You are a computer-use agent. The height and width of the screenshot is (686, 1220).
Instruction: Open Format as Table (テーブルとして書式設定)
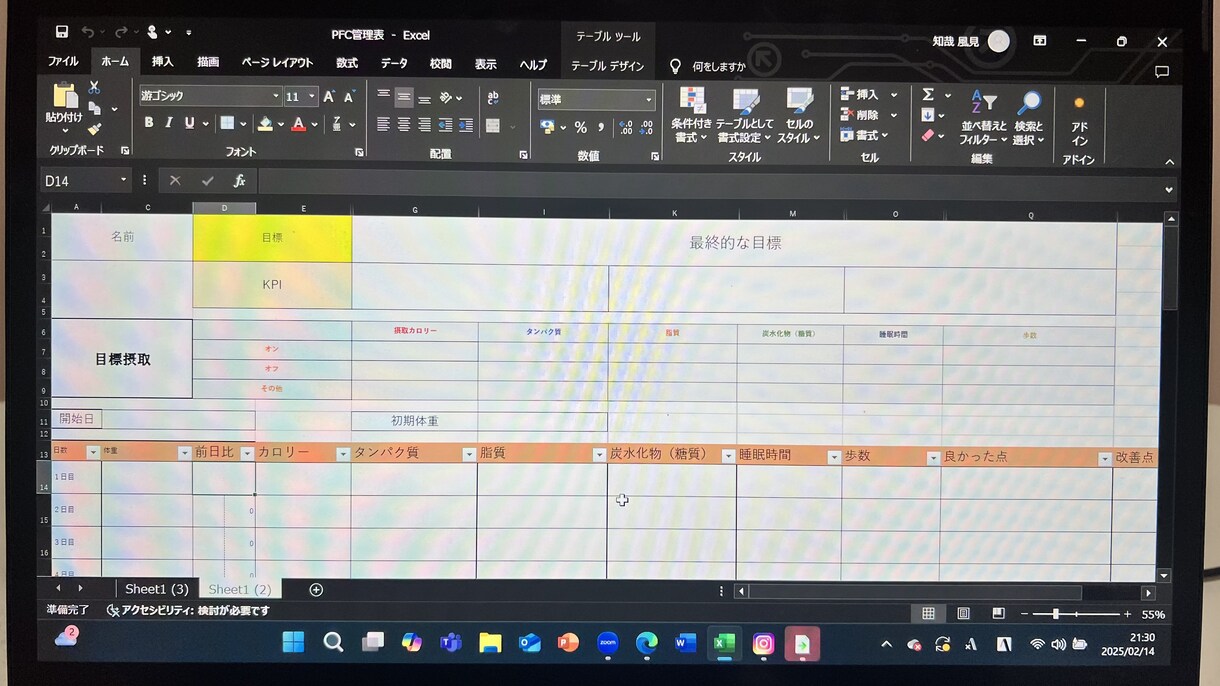pyautogui.click(x=745, y=101)
